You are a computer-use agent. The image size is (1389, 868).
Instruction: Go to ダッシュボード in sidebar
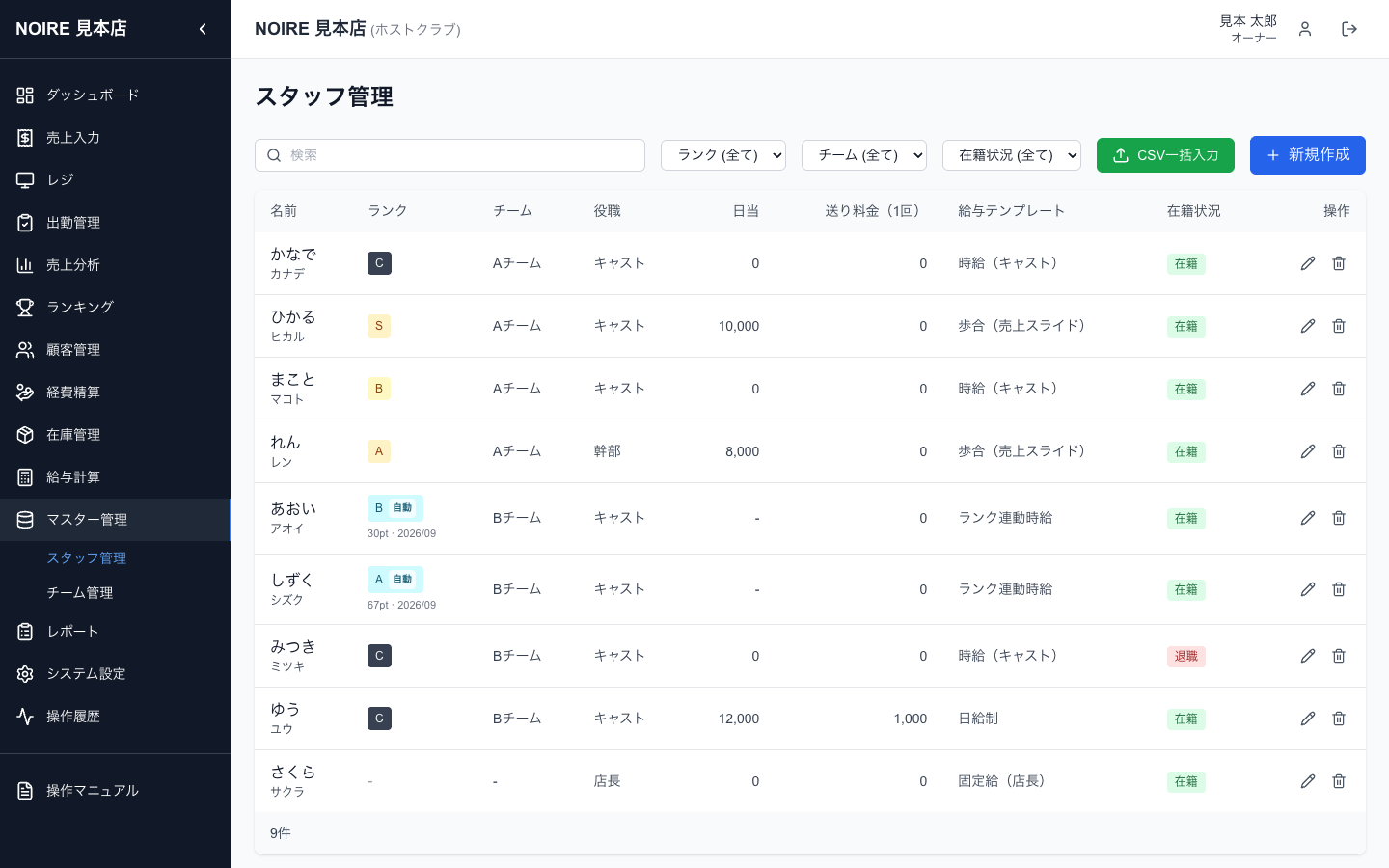[116, 95]
